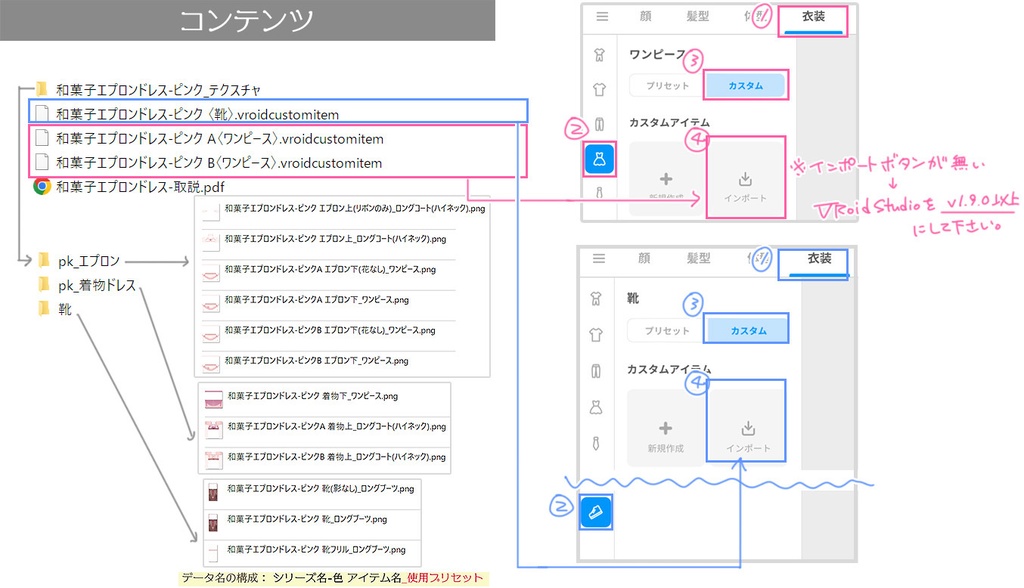Open the pk_エプロン folder icon
This screenshot has width=1024, height=588.
44,261
